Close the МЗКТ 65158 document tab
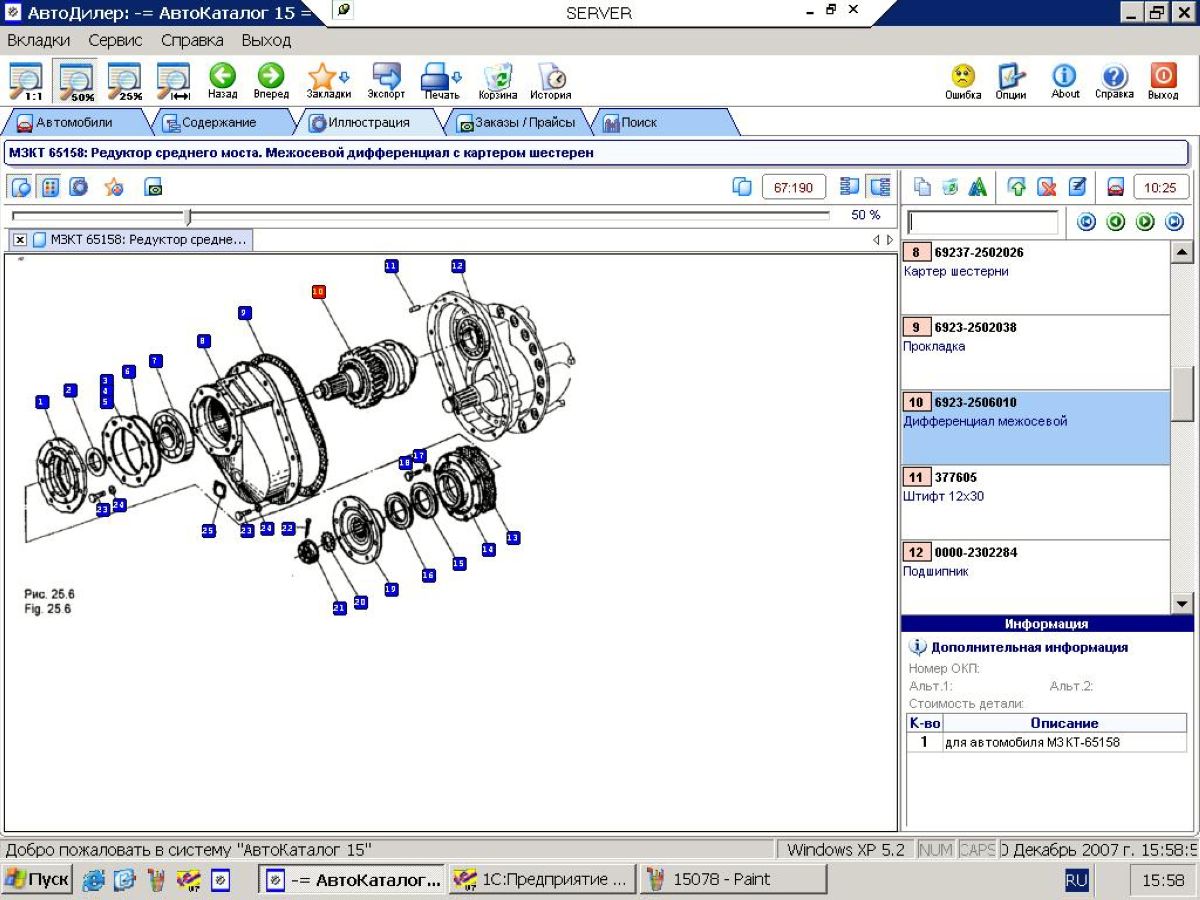 pos(19,240)
